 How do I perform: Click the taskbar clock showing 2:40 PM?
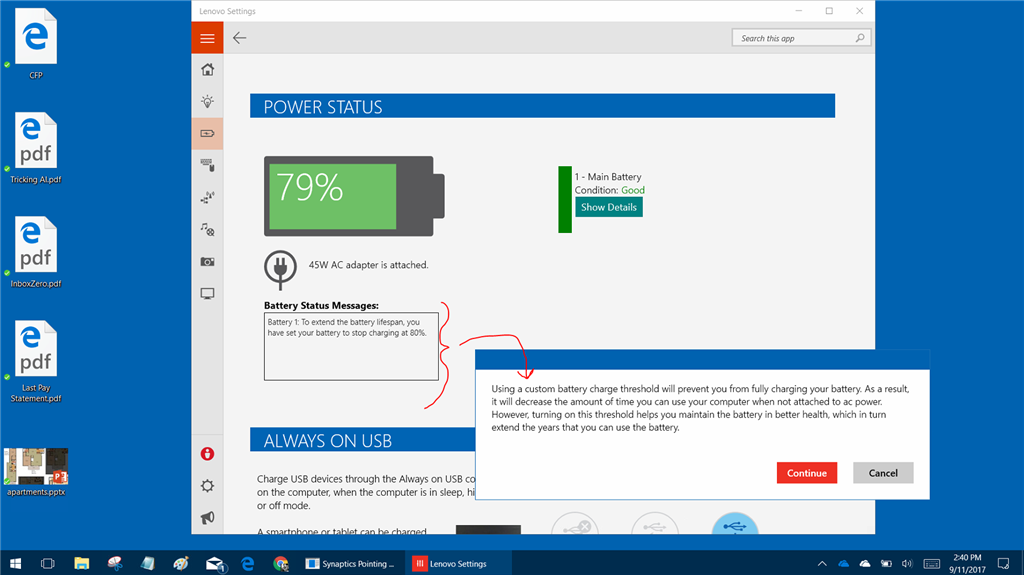click(x=967, y=563)
